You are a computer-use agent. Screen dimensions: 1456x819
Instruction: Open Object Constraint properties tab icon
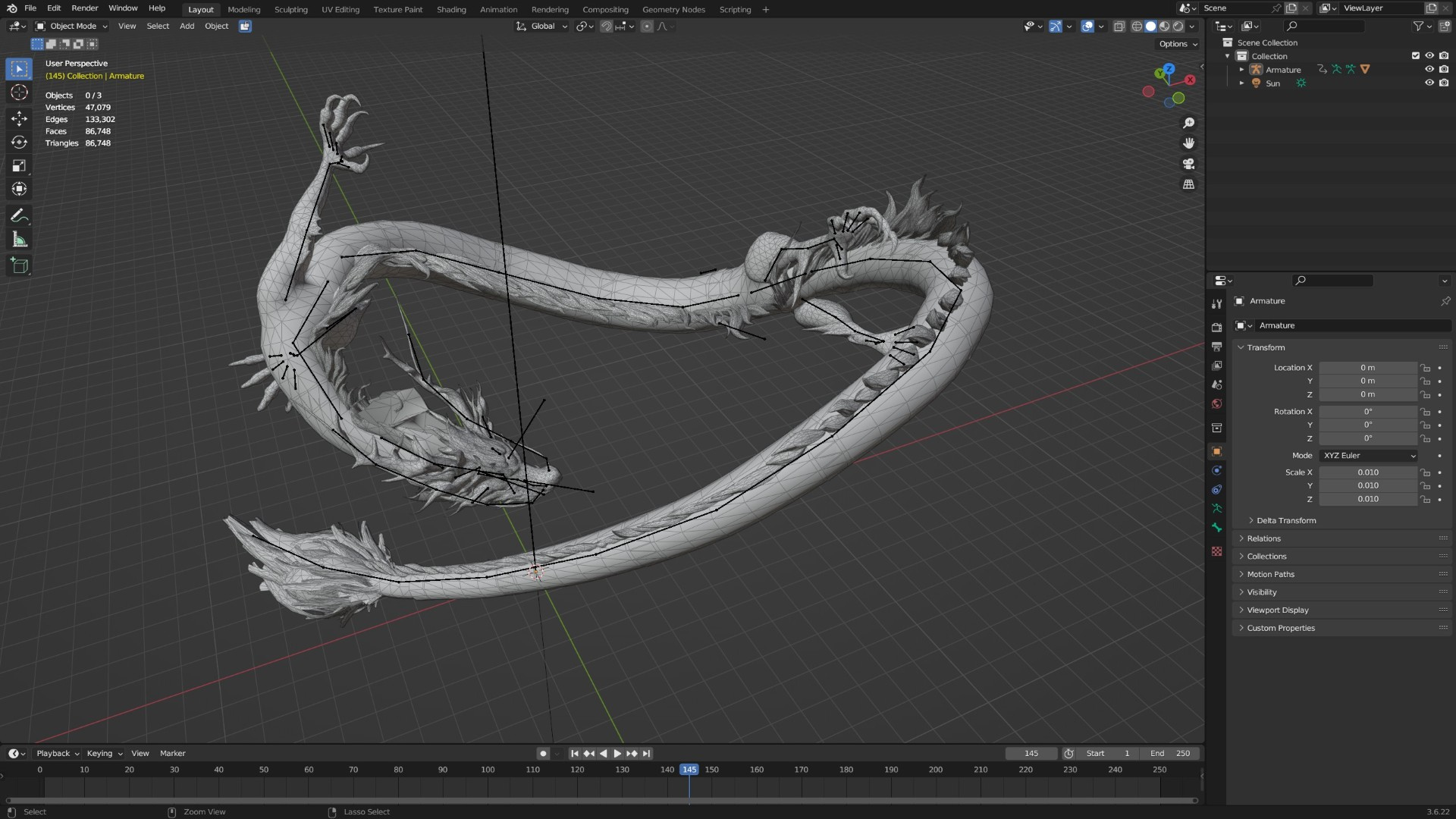(x=1216, y=489)
